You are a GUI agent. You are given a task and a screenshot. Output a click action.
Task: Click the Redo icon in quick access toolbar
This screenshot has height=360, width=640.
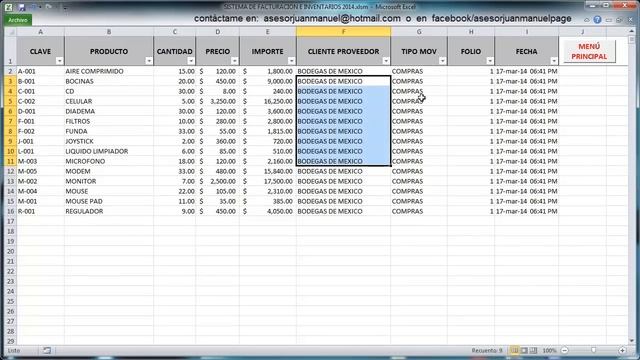tap(48, 7)
